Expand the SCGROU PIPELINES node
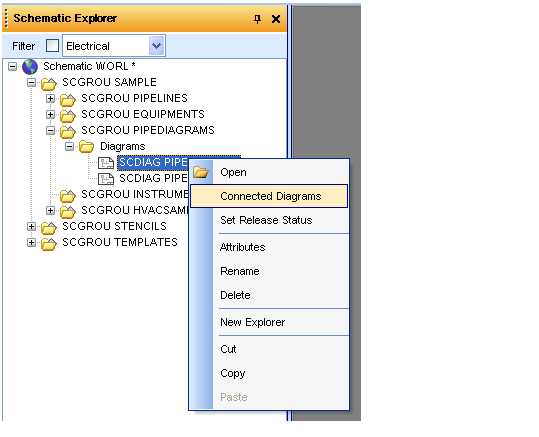Viewport: 539px width, 437px height. pos(51,99)
